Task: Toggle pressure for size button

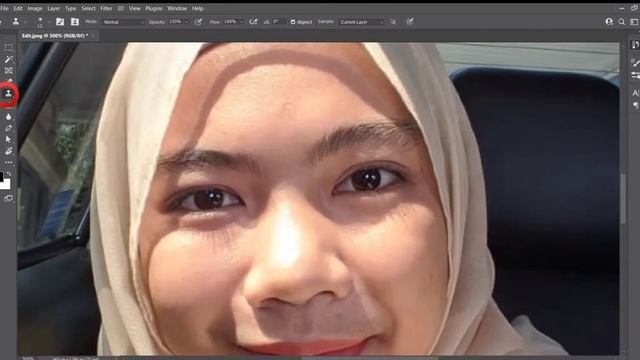Action: pos(410,22)
